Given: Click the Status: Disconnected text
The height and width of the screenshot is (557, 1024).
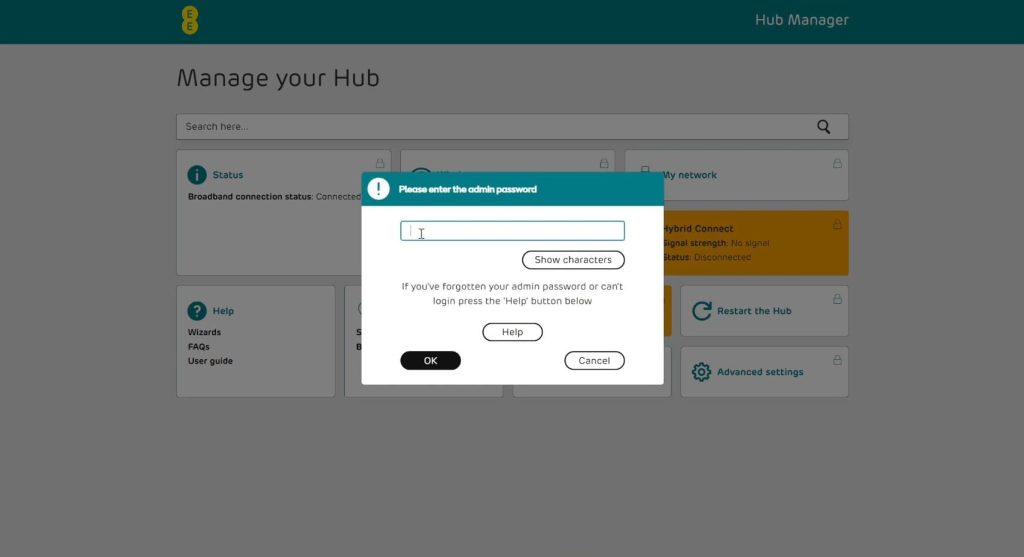Looking at the screenshot, I should pos(707,257).
